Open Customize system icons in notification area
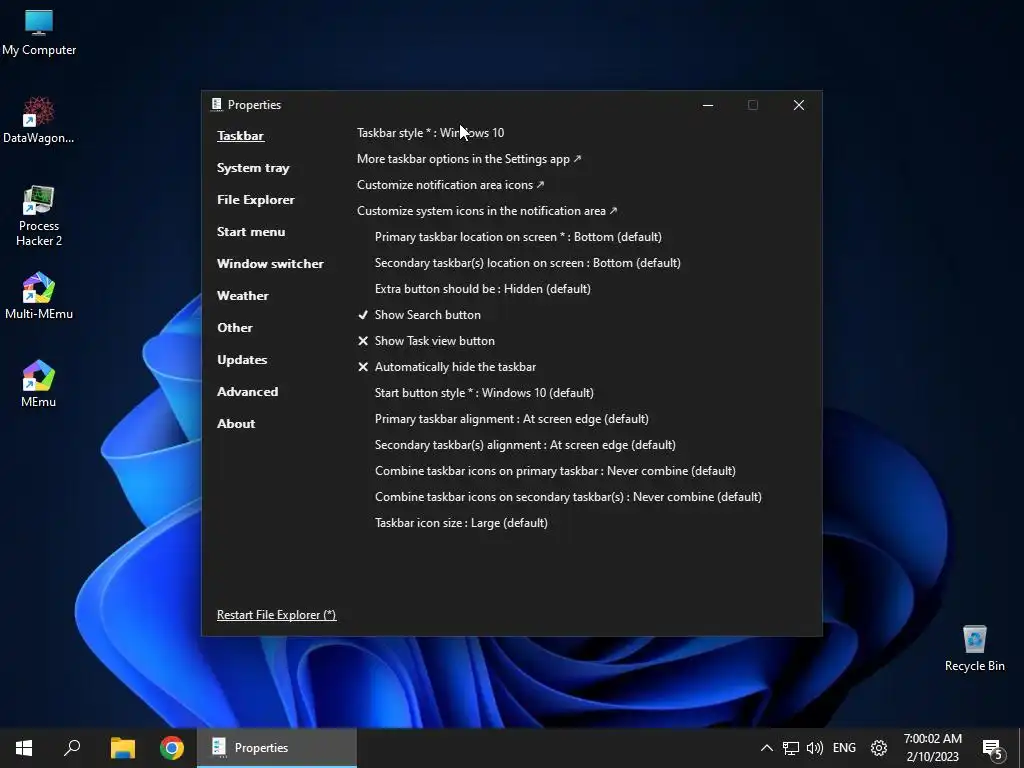 pos(487,211)
